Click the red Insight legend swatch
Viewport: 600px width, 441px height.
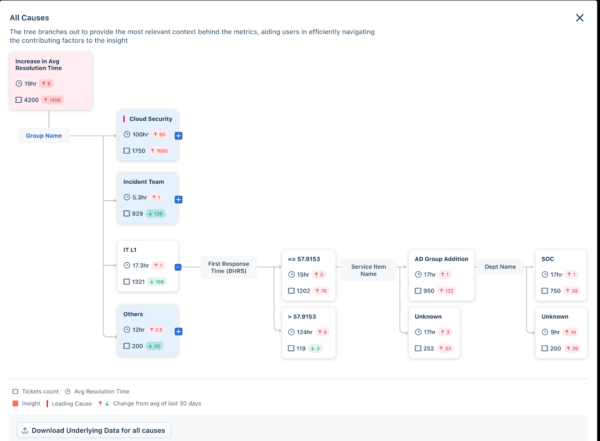15,403
